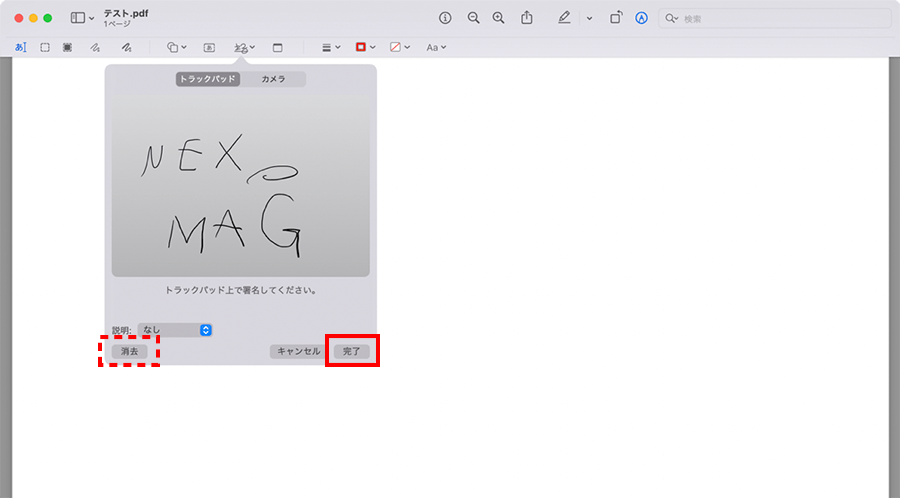This screenshot has height=498, width=900.
Task: Rotate the page with rotate icon
Action: point(616,18)
